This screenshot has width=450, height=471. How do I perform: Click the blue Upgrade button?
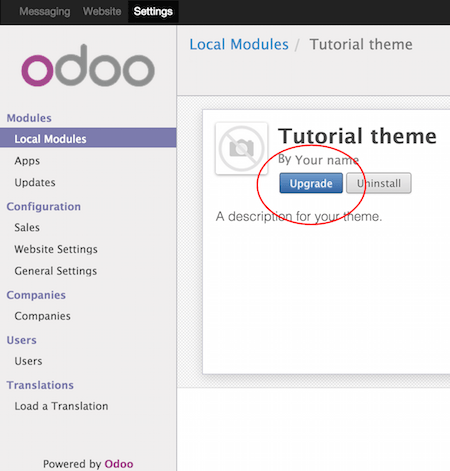311,183
